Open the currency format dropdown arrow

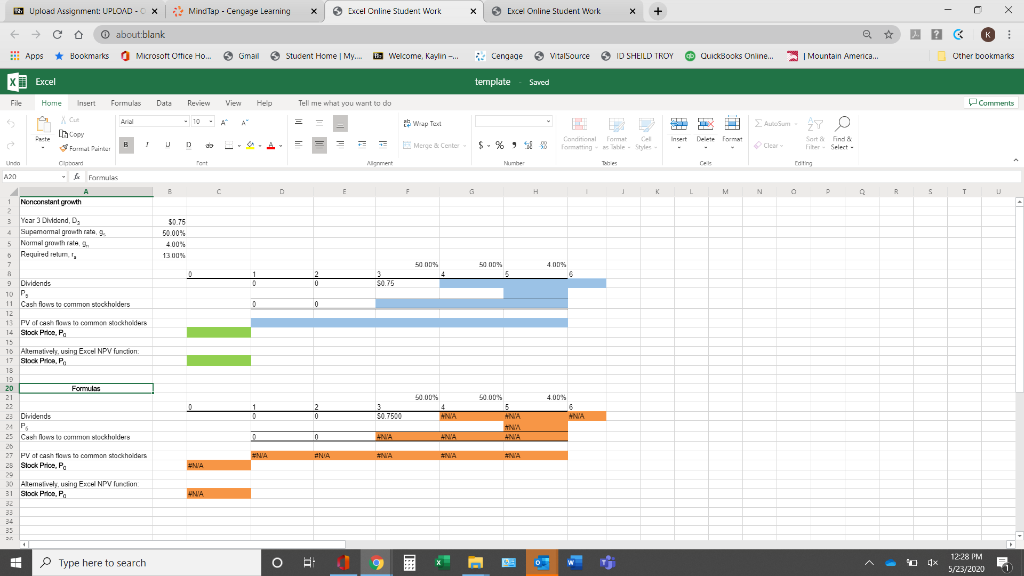click(488, 146)
